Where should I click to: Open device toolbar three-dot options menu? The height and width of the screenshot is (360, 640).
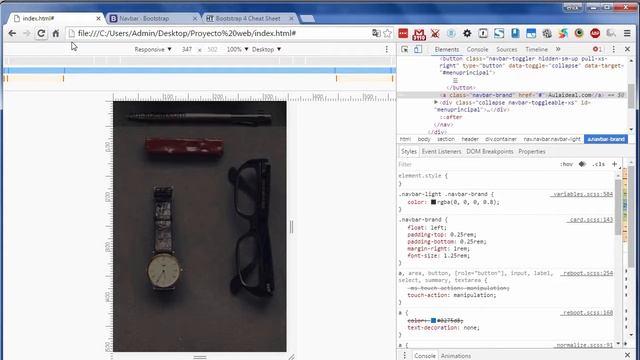pos(387,49)
